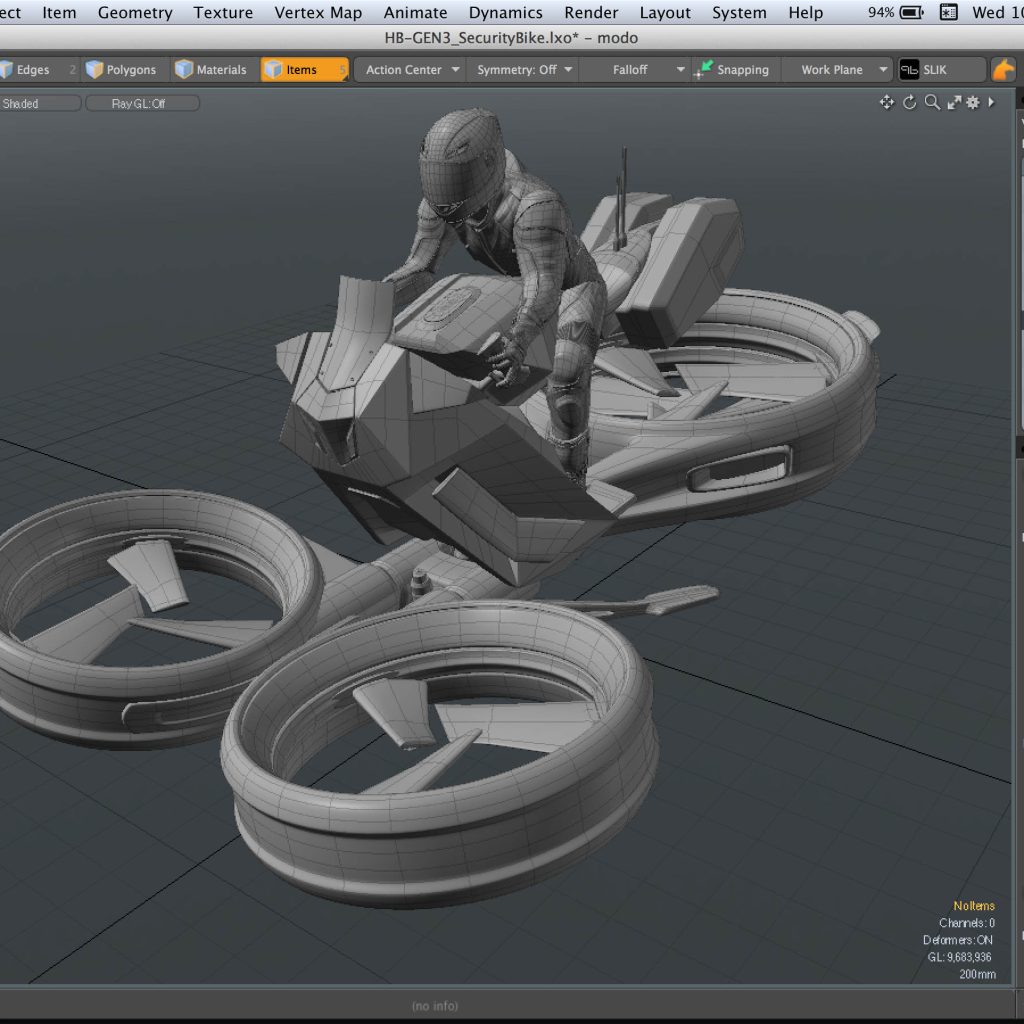Activate the viewport orbit rotate icon

click(909, 102)
